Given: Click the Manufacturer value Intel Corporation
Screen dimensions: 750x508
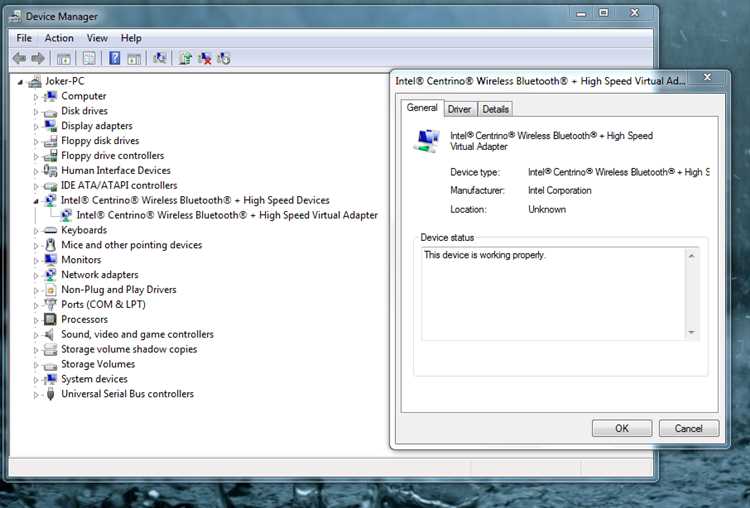Looking at the screenshot, I should click(560, 190).
